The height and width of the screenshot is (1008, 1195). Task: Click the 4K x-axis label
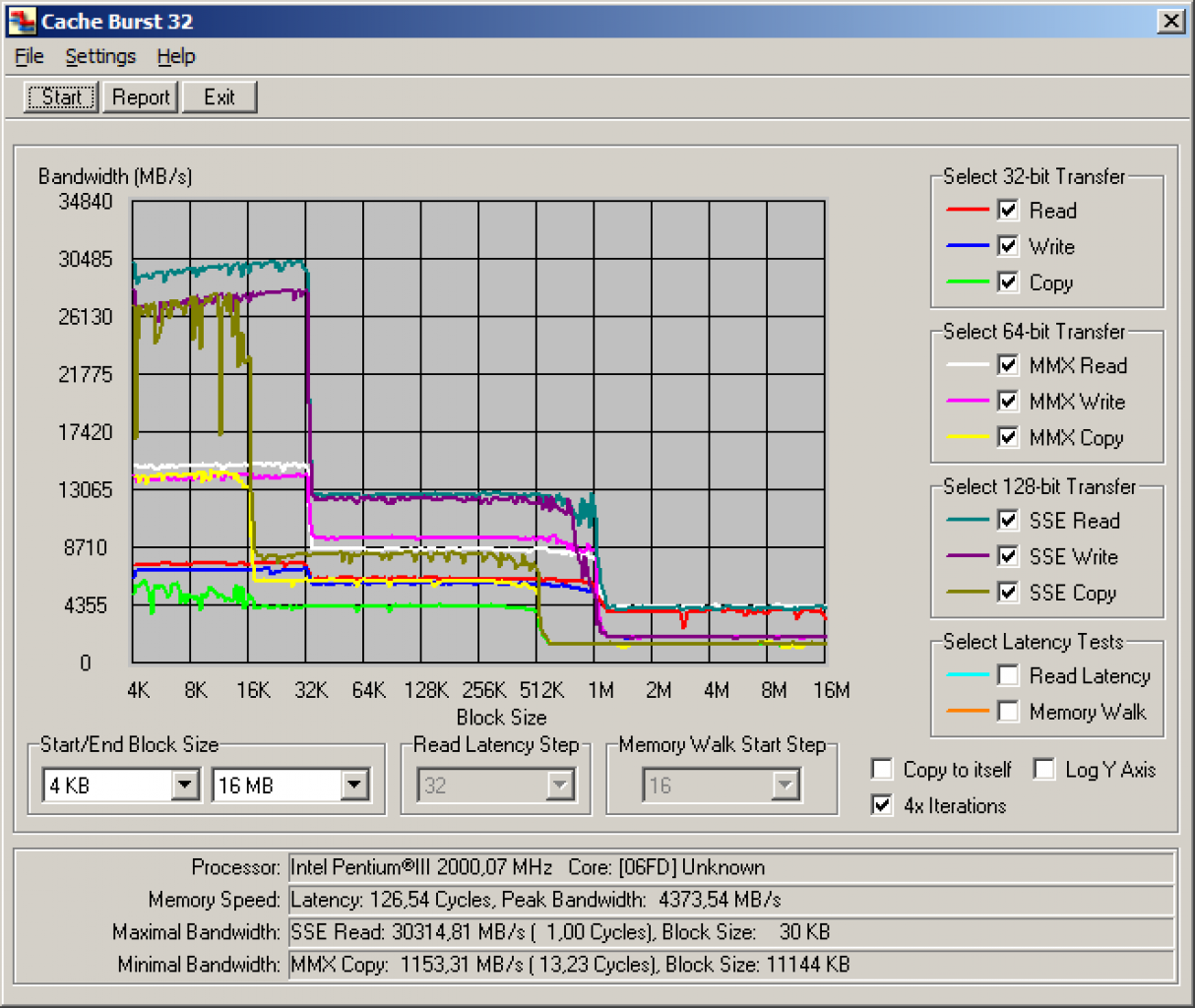[139, 690]
